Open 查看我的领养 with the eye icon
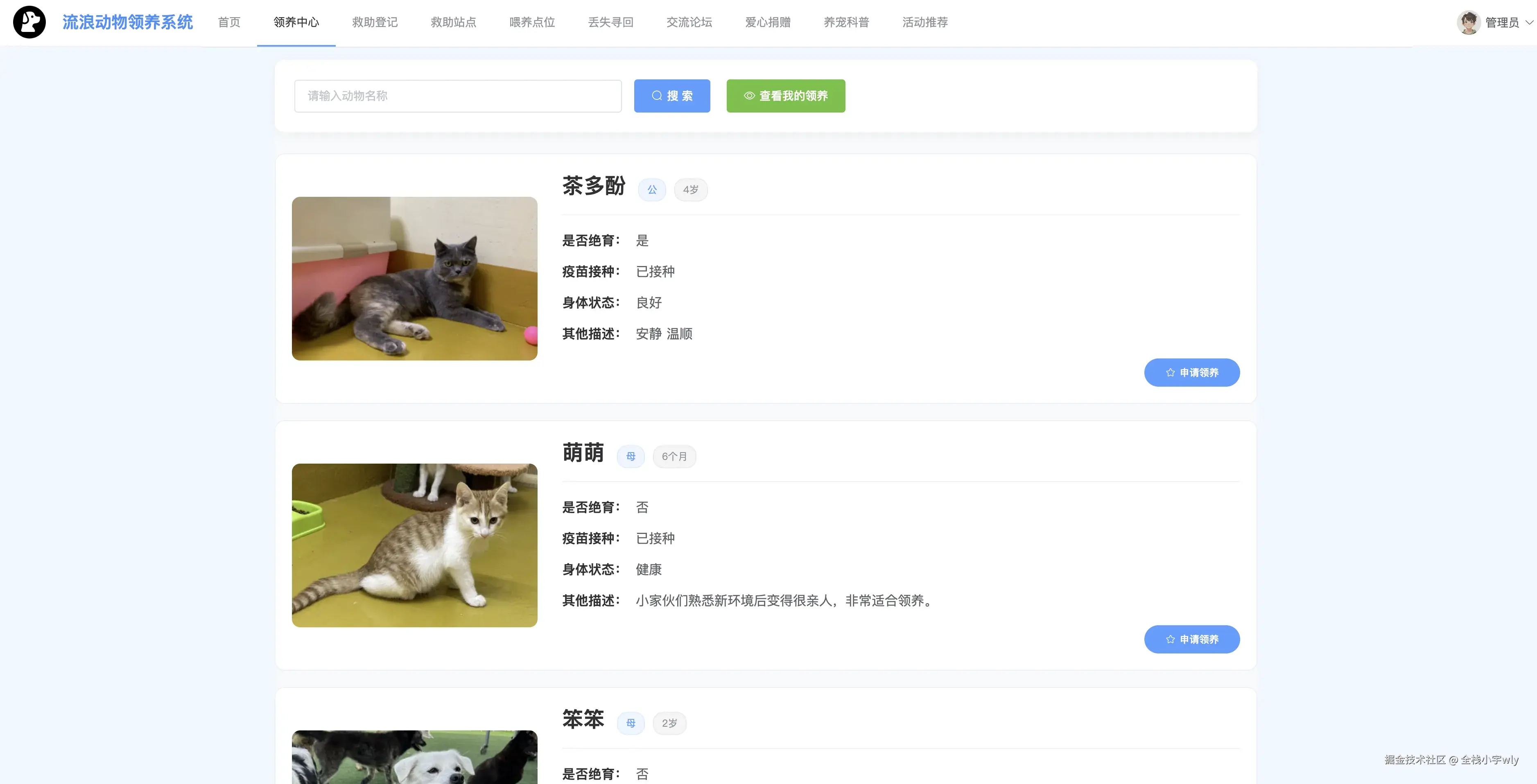The image size is (1537, 784). (x=785, y=96)
